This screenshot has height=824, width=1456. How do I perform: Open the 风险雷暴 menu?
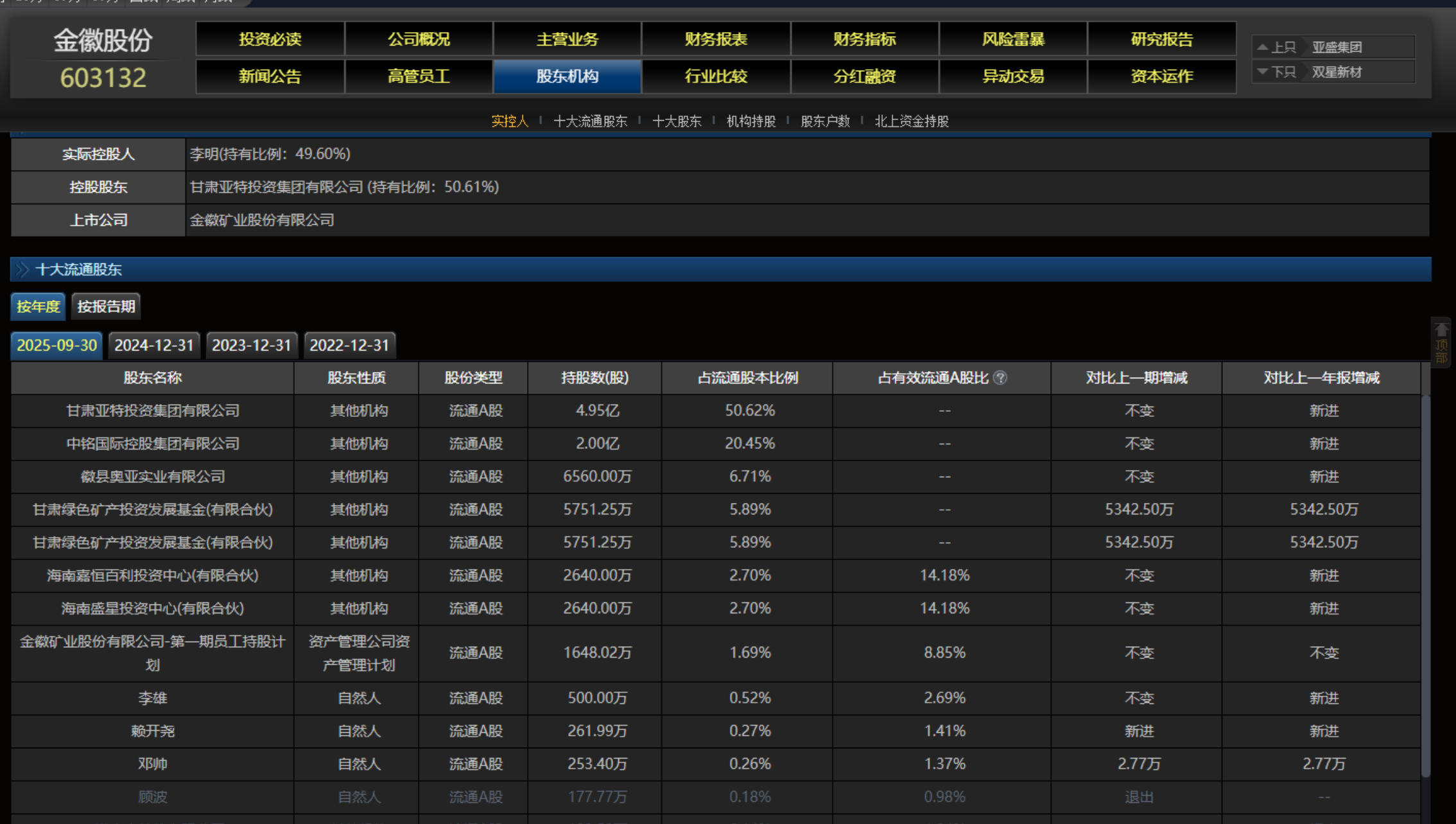pyautogui.click(x=1013, y=39)
